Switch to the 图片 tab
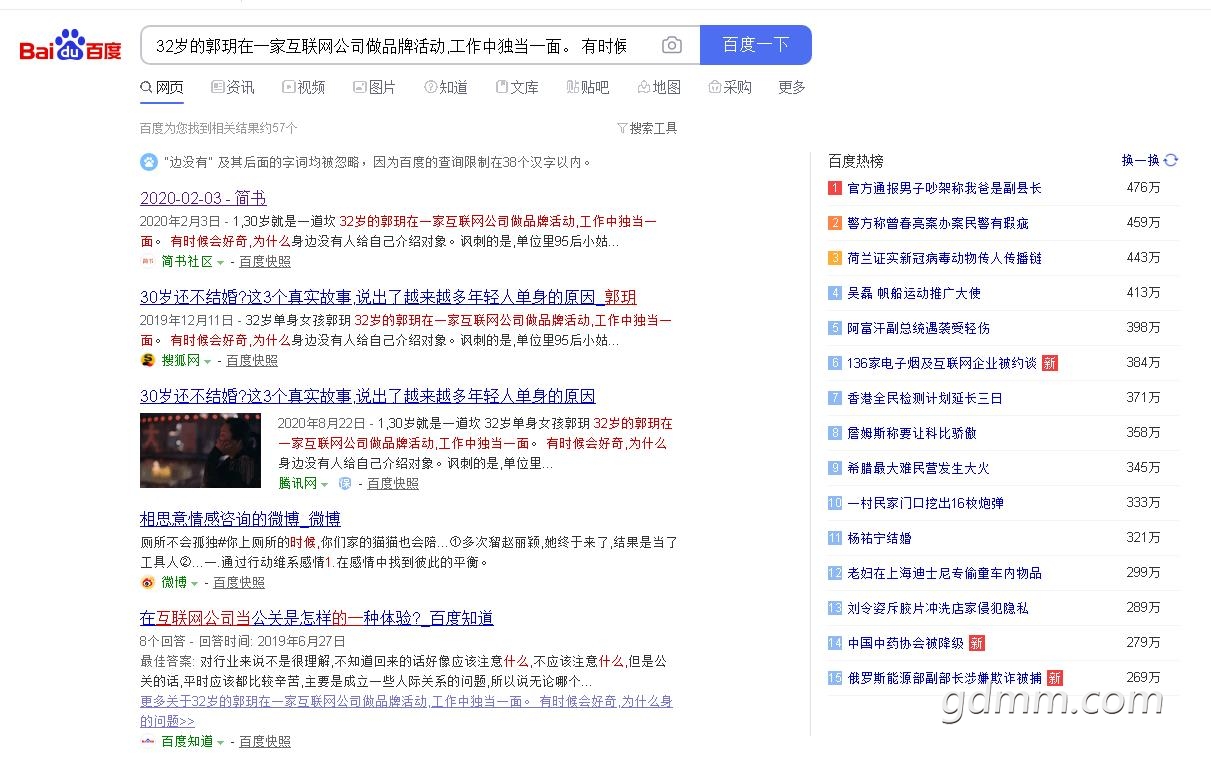 pos(375,87)
